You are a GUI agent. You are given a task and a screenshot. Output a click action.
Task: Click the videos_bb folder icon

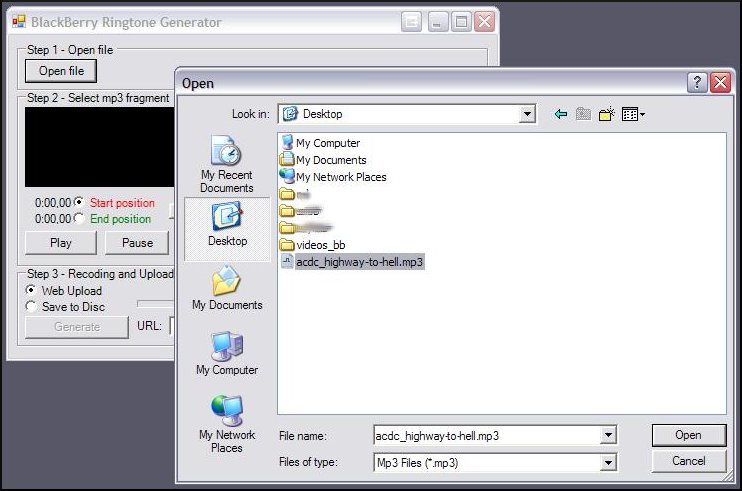click(x=287, y=245)
